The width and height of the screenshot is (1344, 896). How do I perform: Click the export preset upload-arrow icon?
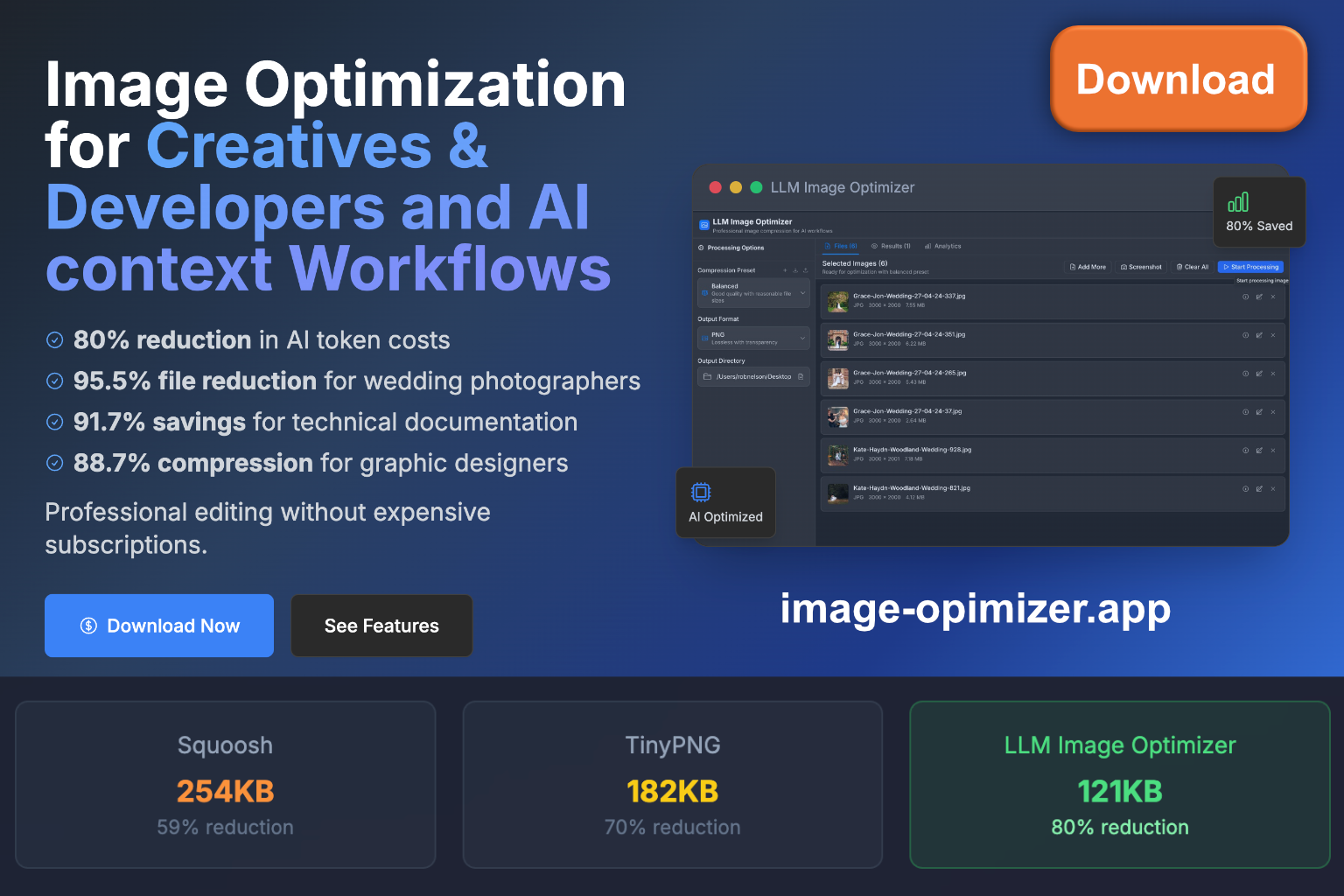(806, 270)
